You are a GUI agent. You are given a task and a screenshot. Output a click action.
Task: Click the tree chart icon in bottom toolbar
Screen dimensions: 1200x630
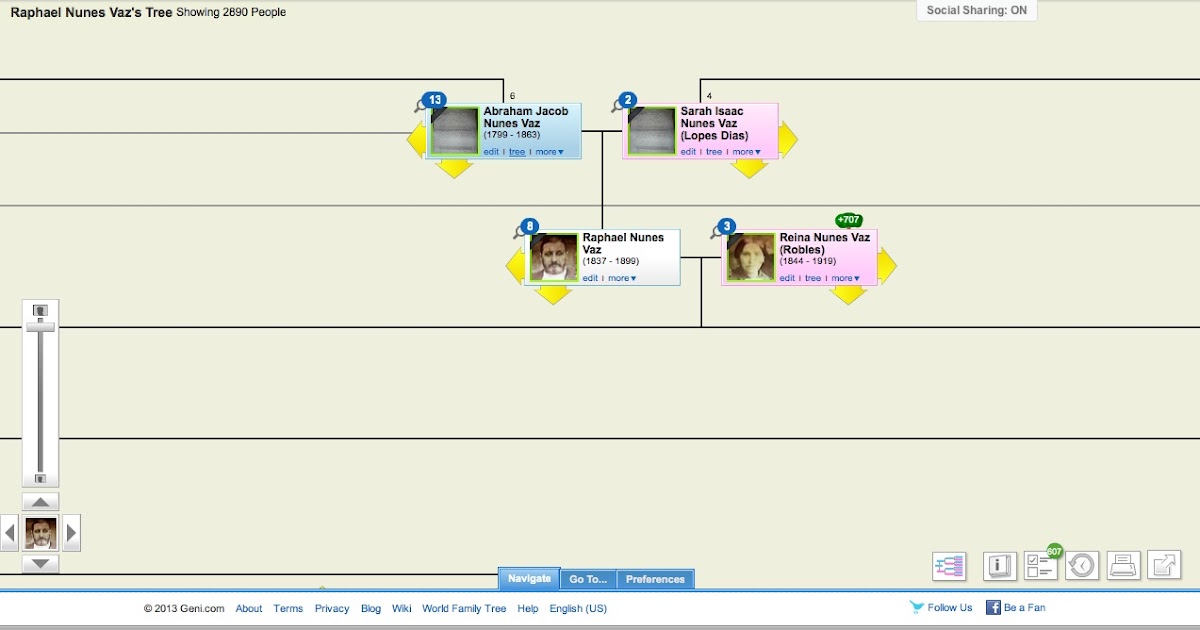pos(948,565)
